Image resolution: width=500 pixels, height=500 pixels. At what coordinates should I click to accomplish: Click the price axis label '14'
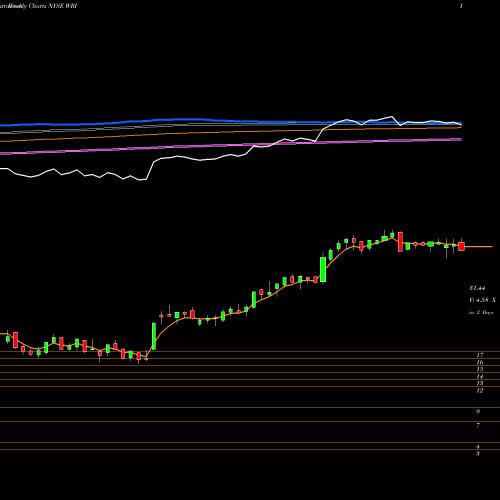(x=480, y=377)
